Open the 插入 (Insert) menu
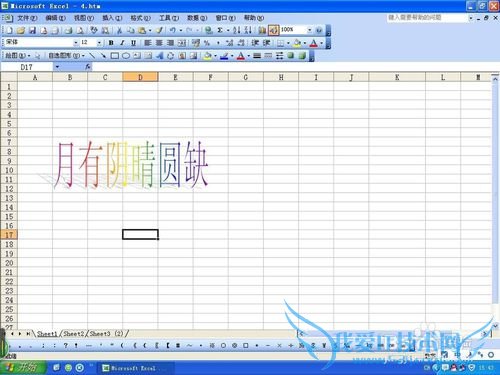The width and height of the screenshot is (500, 375). click(x=112, y=18)
